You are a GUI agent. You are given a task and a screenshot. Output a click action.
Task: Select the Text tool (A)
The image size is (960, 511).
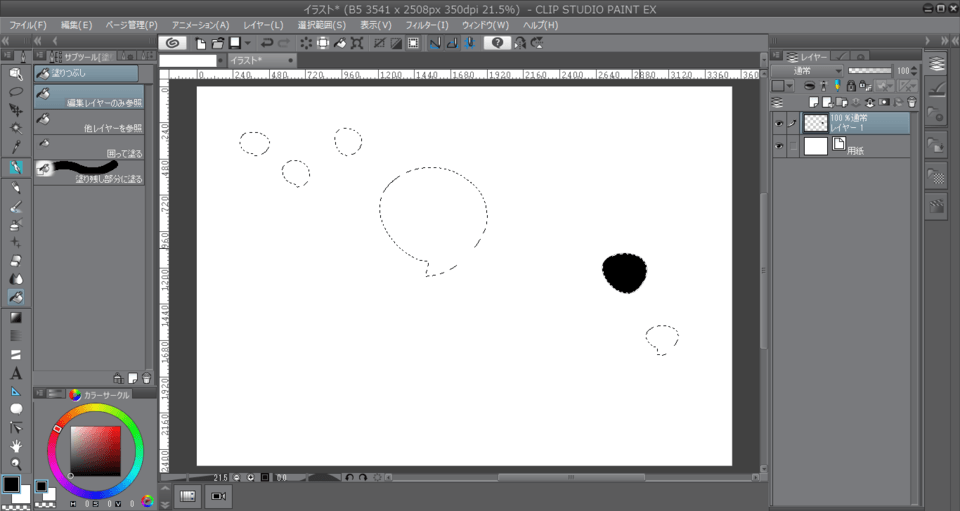[x=16, y=373]
